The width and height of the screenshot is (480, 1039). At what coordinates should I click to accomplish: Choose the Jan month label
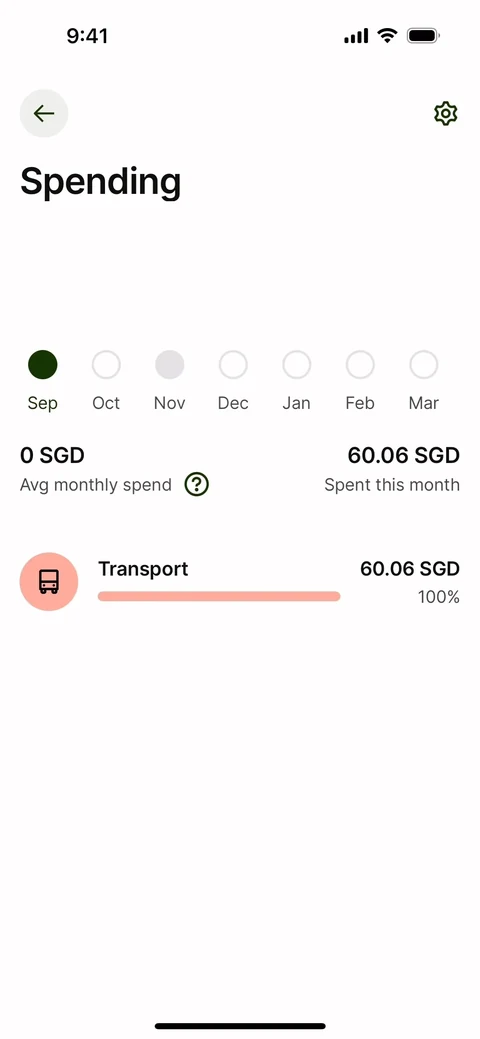[296, 403]
